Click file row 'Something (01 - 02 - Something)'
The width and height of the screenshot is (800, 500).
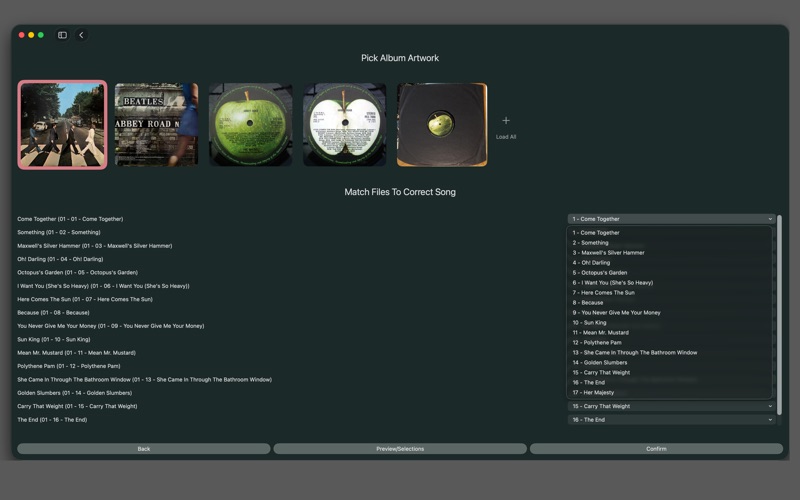[x=59, y=232]
